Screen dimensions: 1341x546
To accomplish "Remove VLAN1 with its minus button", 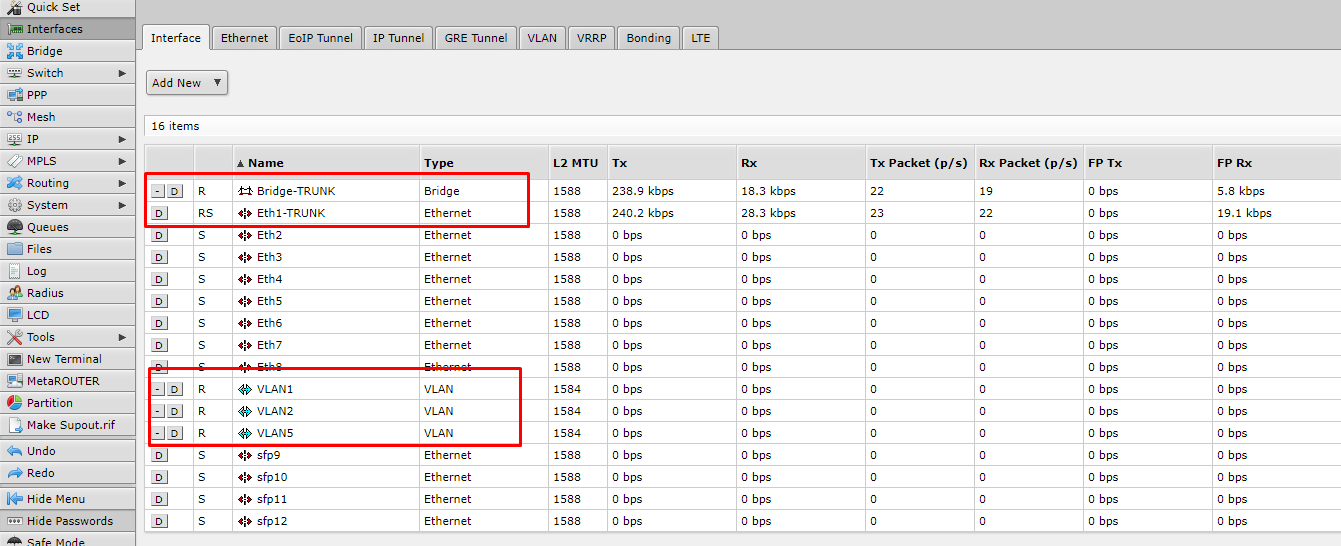I will pos(158,389).
